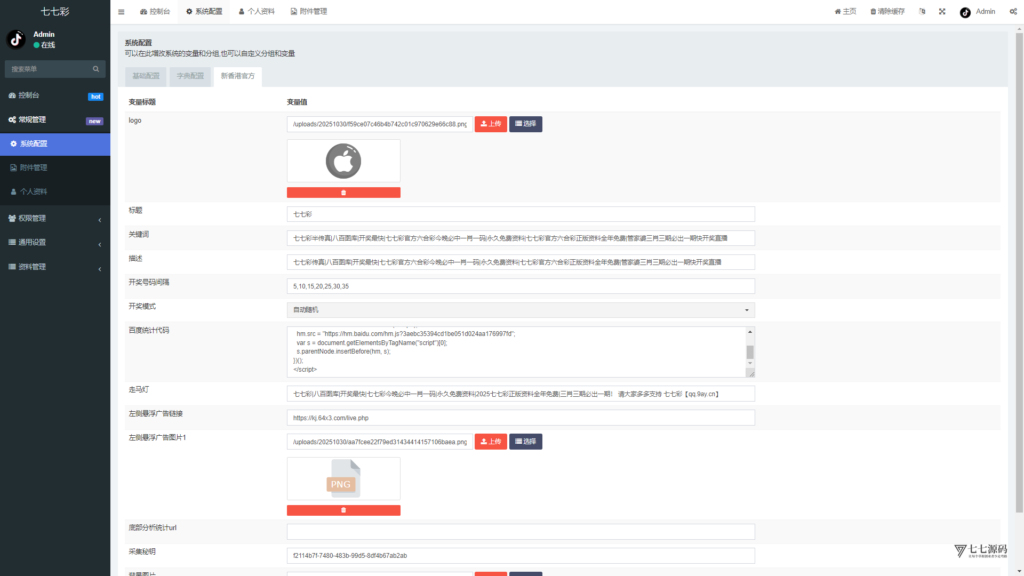Click the 左侧悬浮广告图片1 path input

[379, 442]
